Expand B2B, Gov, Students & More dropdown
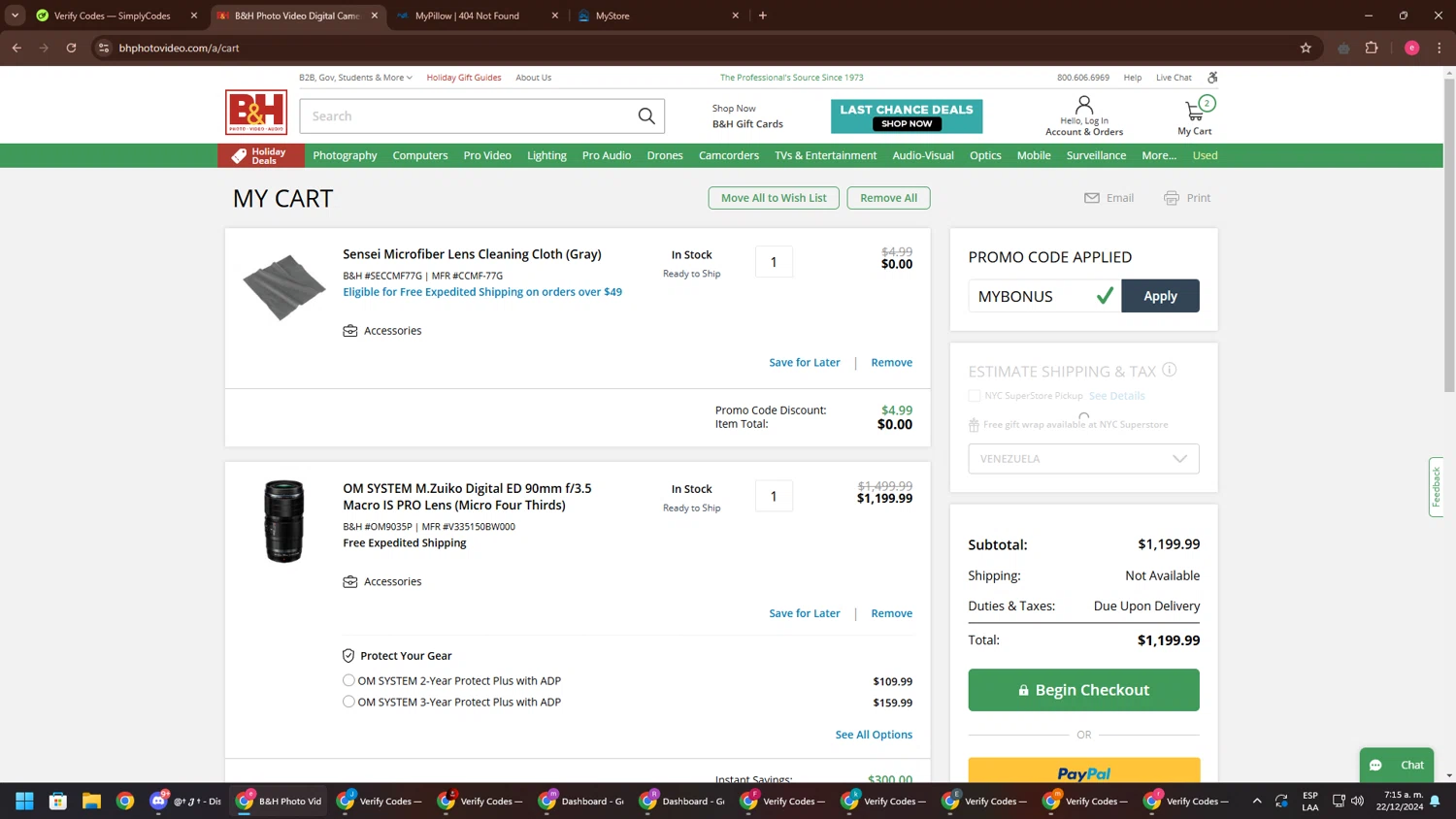 point(355,78)
